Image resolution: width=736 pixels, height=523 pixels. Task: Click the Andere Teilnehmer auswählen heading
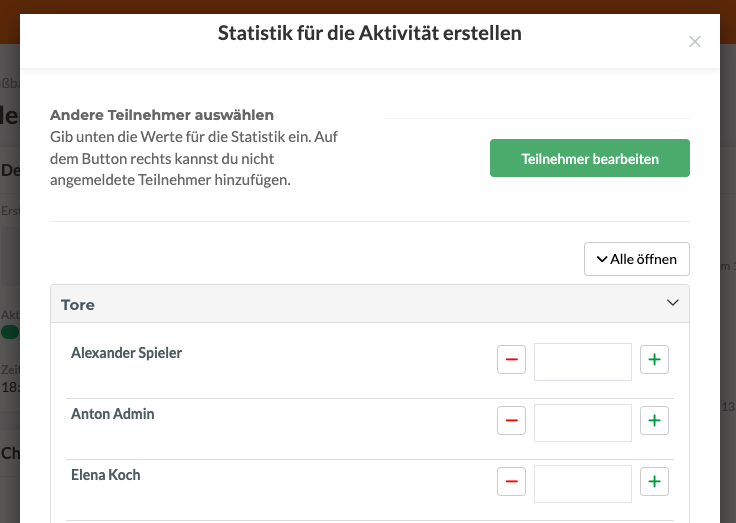(x=162, y=115)
